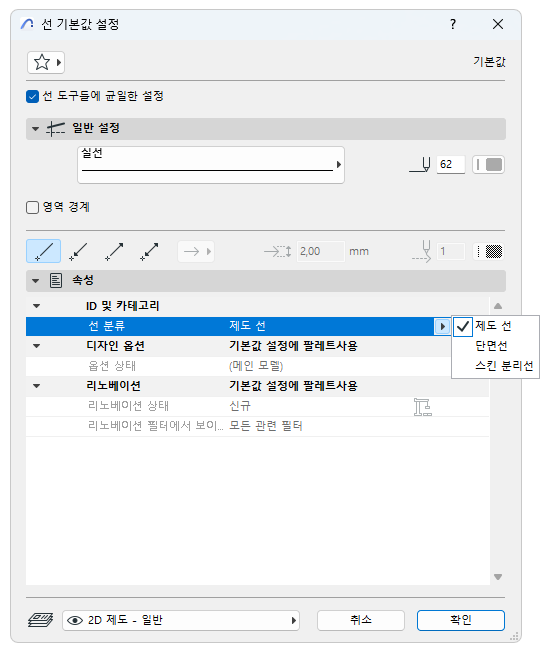Select arrowhead at end point option
Image resolution: width=559 pixels, height=651 pixels.
point(114,251)
